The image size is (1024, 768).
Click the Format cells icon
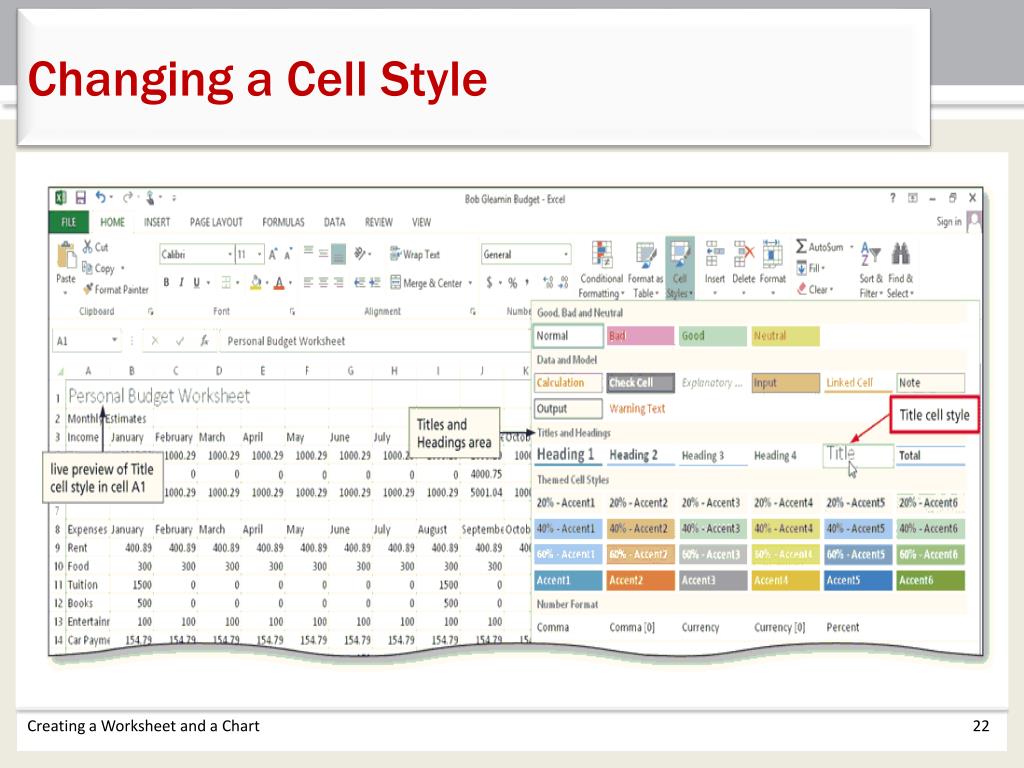(x=773, y=253)
